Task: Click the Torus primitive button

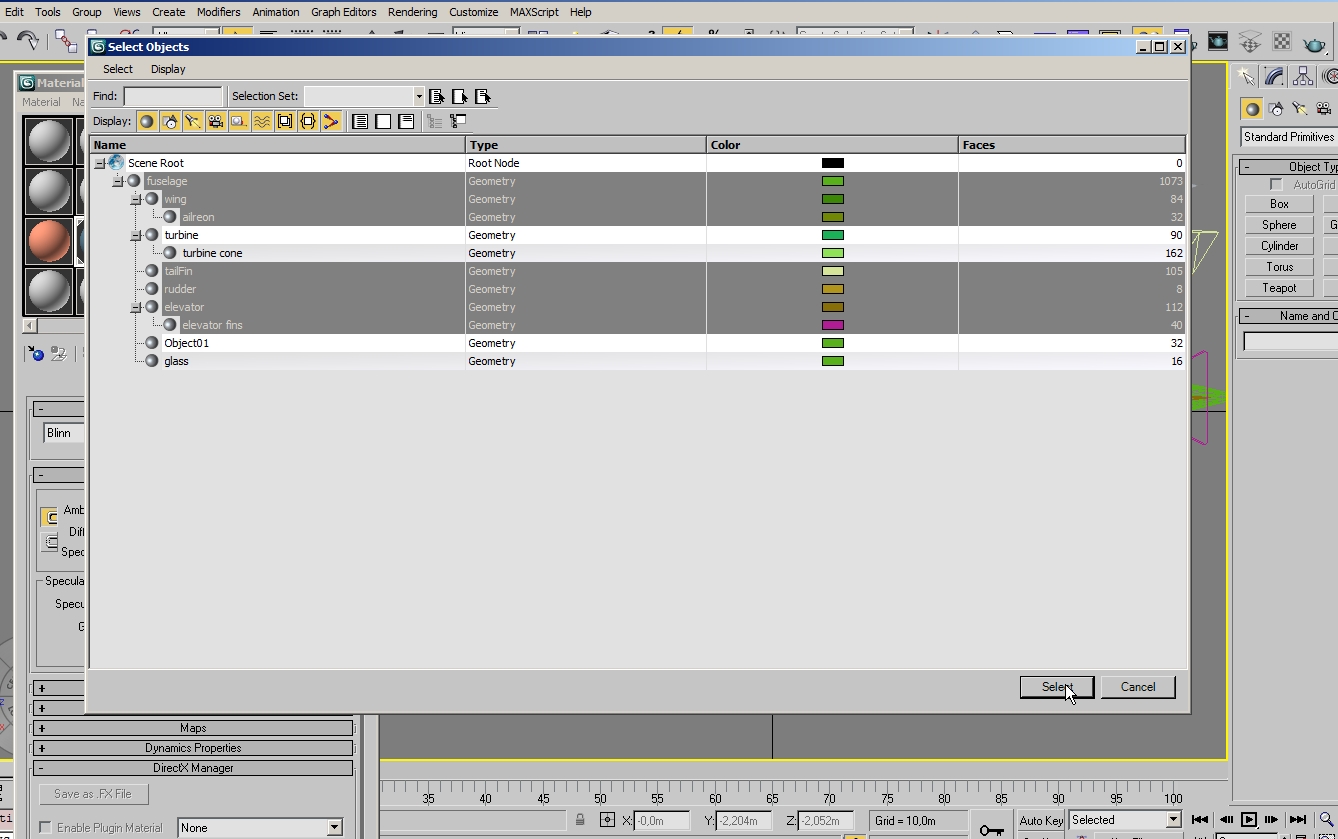Action: point(1279,267)
